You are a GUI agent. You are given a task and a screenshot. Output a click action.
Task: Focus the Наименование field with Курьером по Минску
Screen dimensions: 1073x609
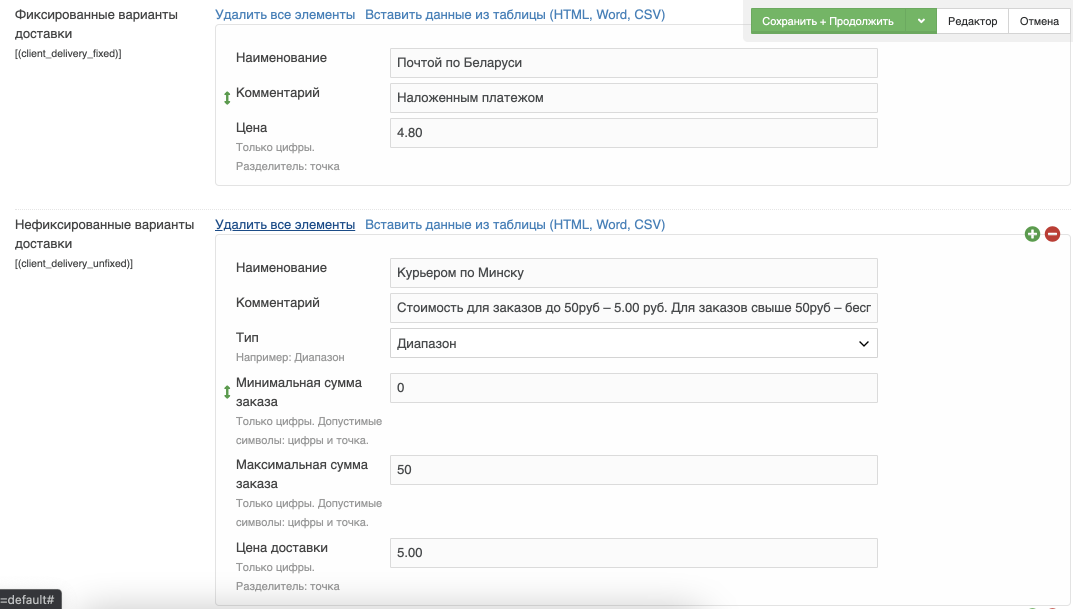click(x=633, y=273)
